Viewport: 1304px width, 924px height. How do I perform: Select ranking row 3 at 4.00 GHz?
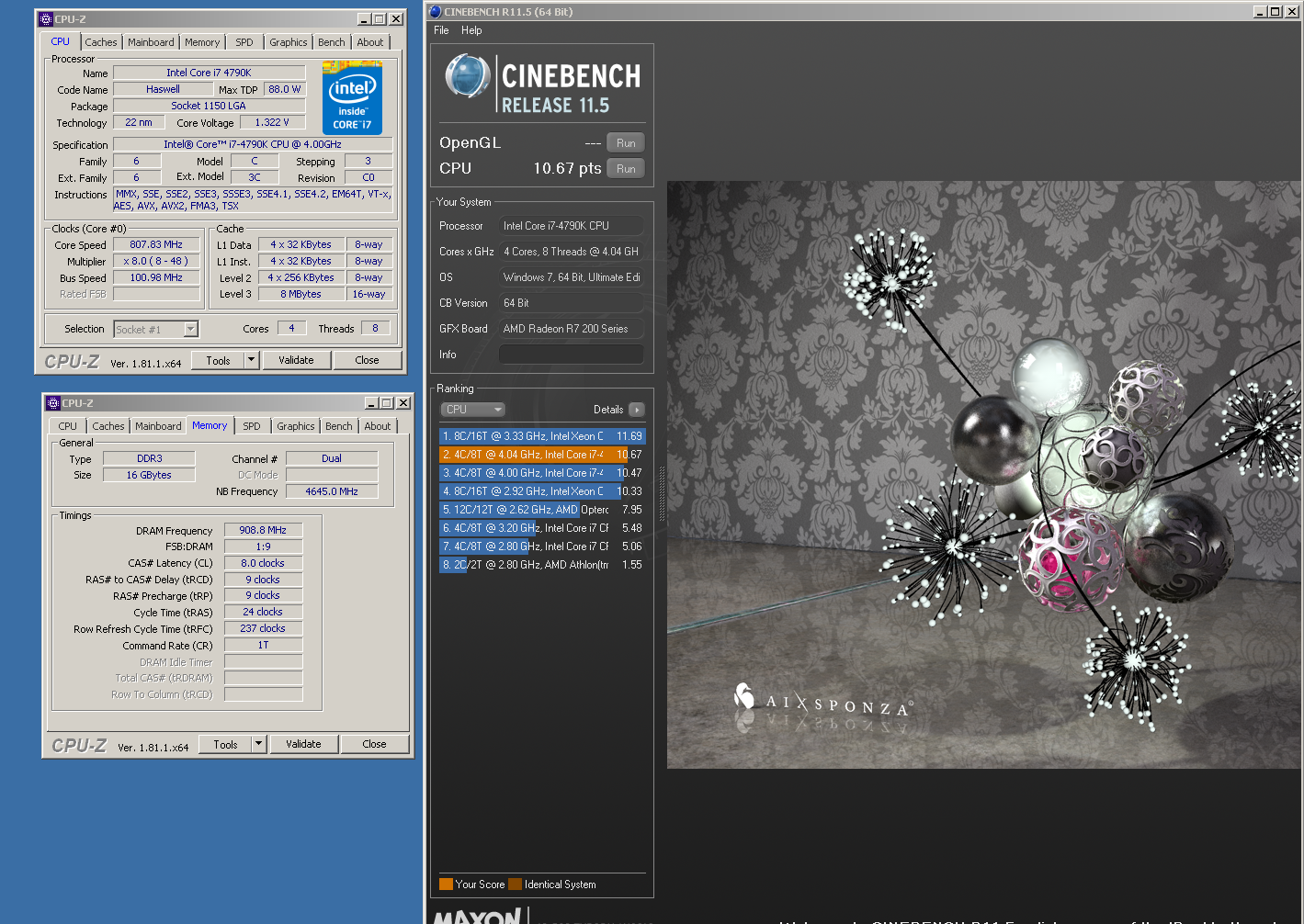point(542,473)
